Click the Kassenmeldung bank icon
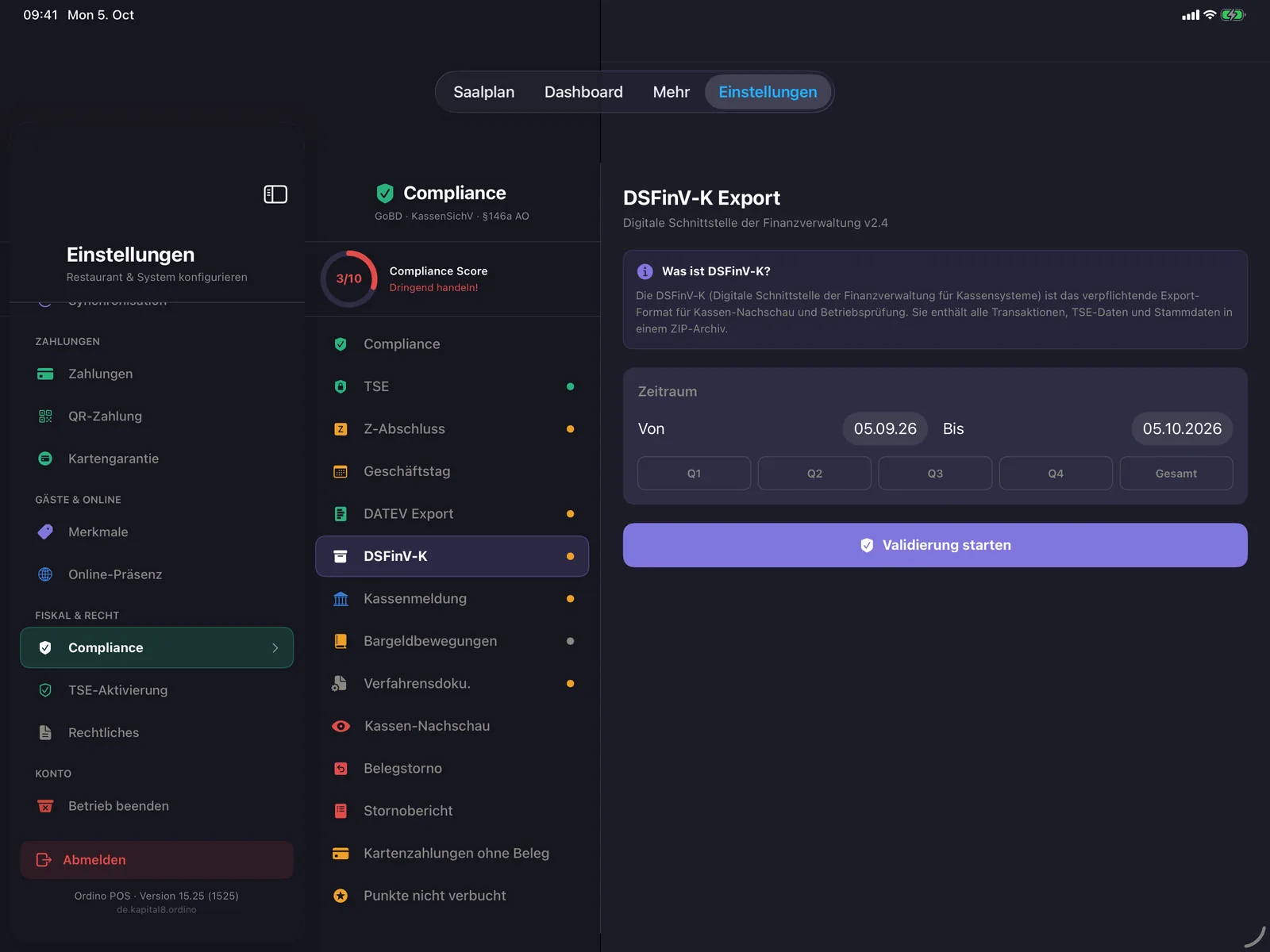The width and height of the screenshot is (1270, 952). (x=341, y=599)
